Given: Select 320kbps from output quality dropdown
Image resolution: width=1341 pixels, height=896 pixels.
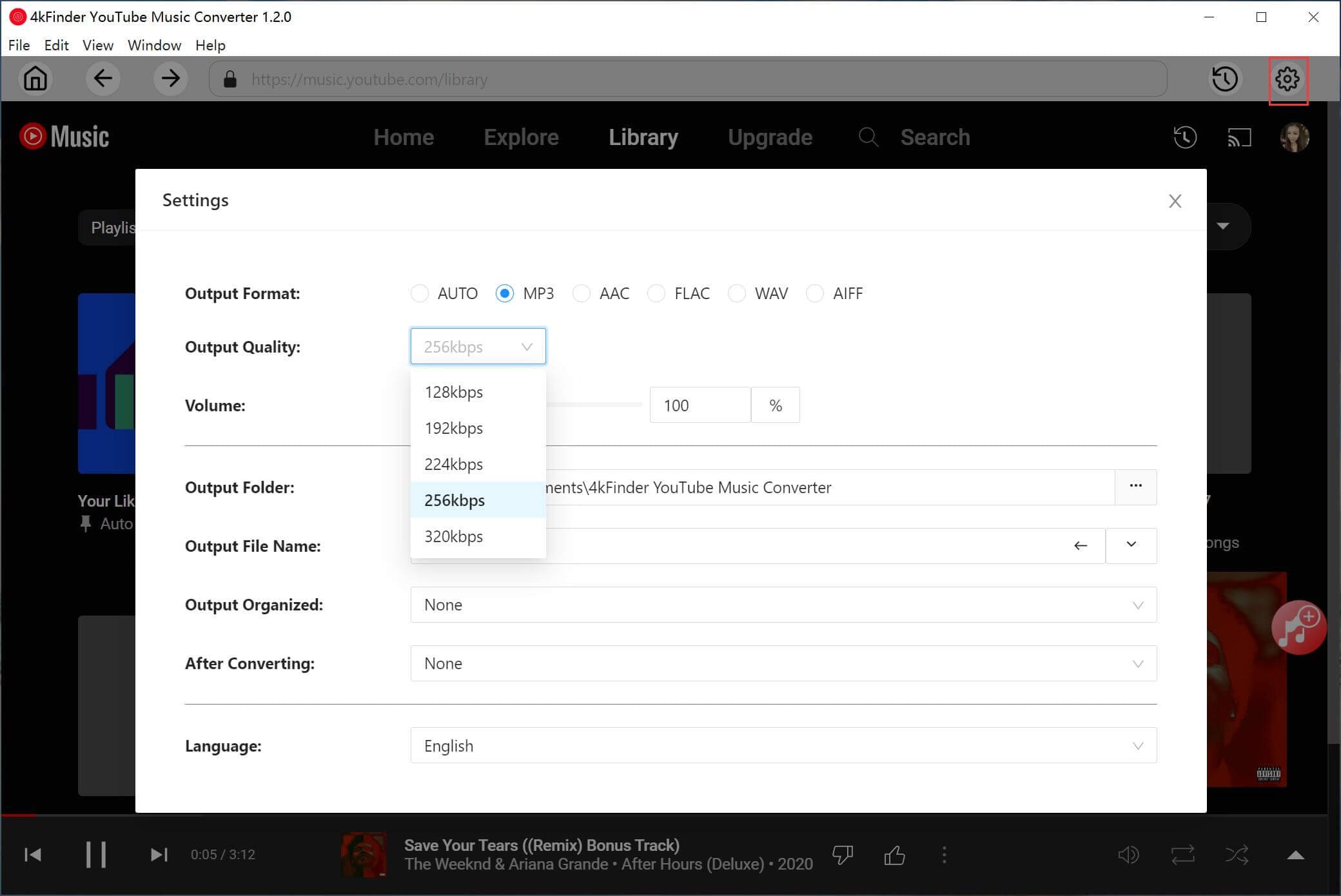Looking at the screenshot, I should [454, 536].
